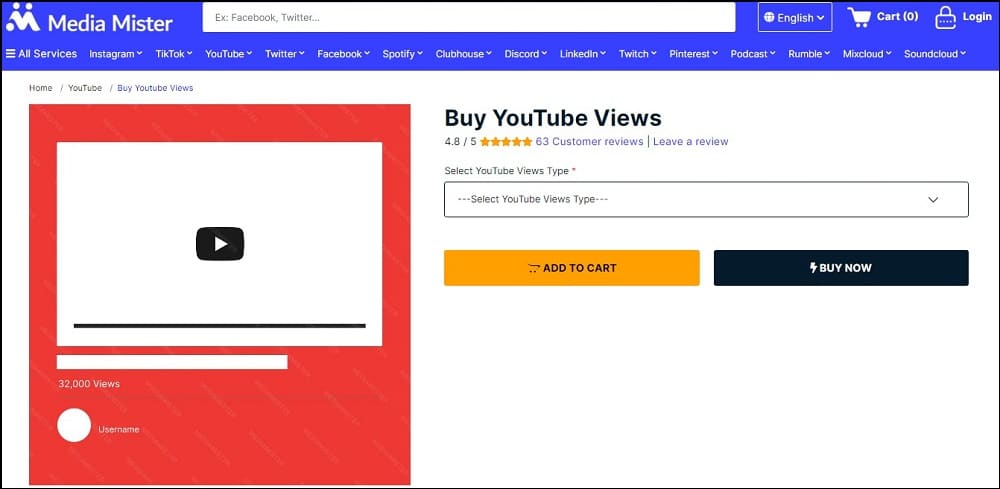Go to the Home breadcrumb
The height and width of the screenshot is (489, 1000).
point(41,88)
